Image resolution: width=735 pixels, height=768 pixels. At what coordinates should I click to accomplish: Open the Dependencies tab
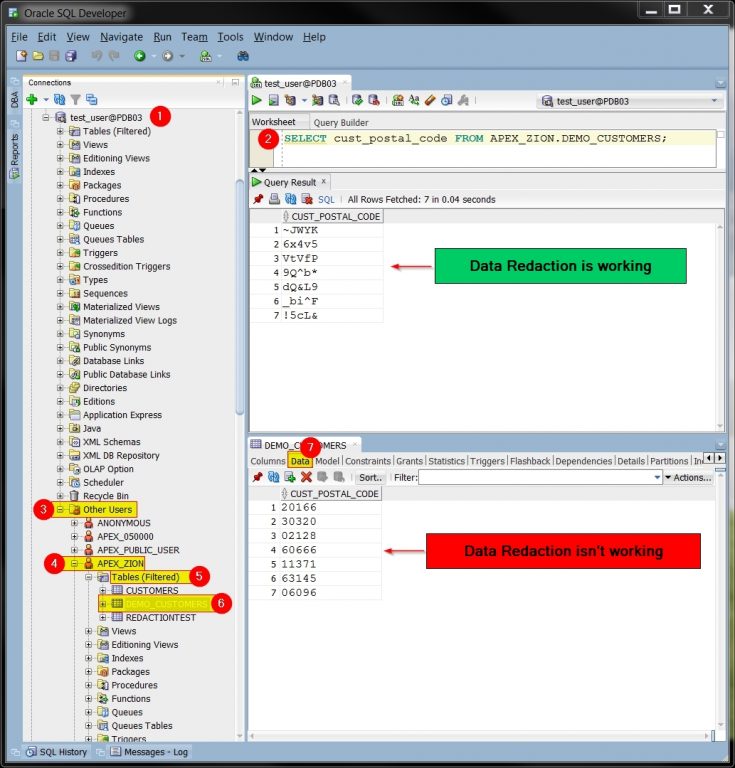tap(584, 461)
